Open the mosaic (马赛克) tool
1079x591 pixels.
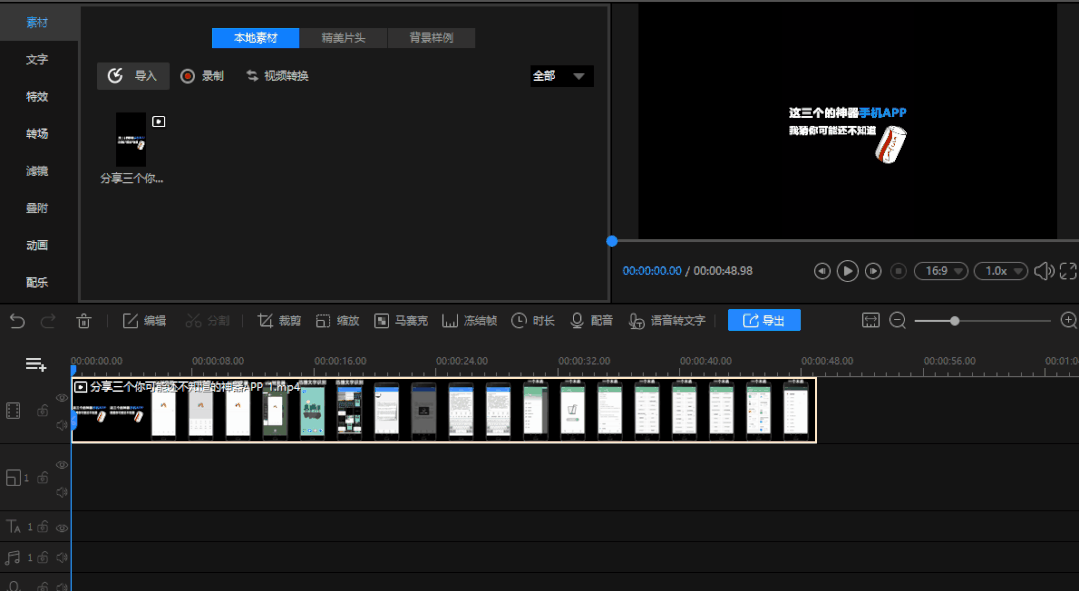[400, 321]
